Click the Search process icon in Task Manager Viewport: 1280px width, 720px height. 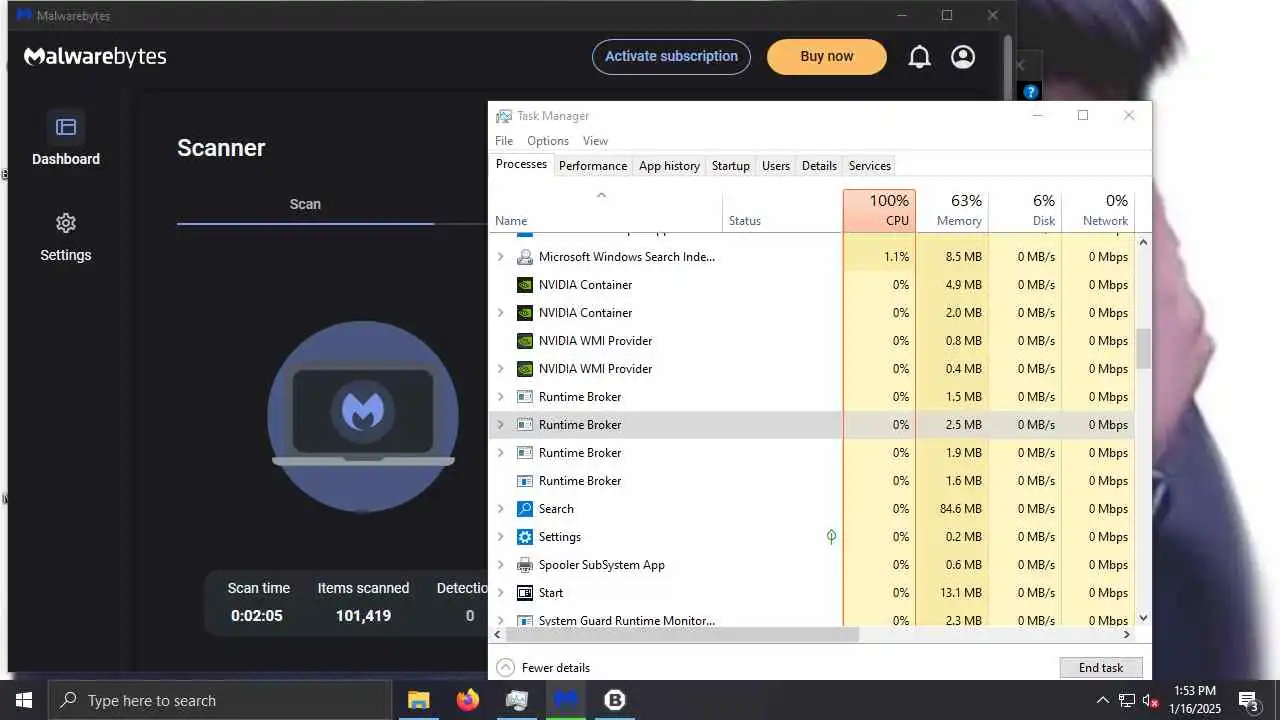point(525,509)
